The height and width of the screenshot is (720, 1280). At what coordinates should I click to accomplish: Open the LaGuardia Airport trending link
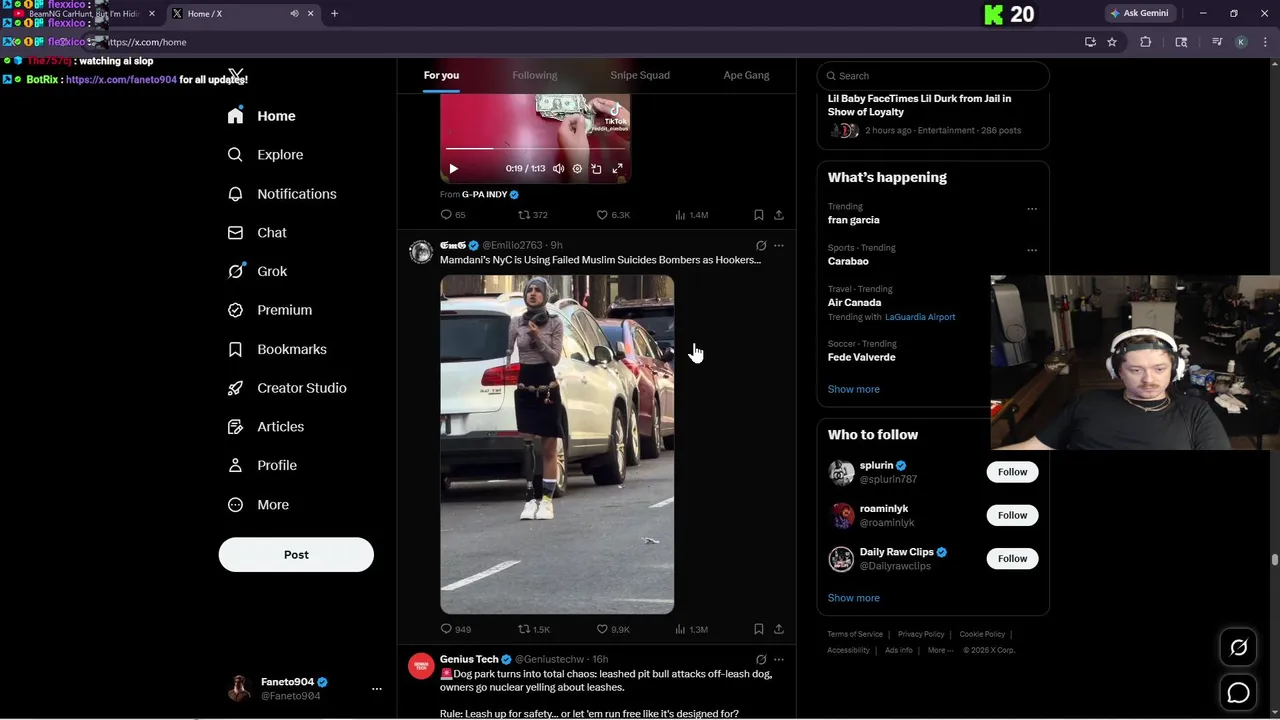[x=920, y=317]
